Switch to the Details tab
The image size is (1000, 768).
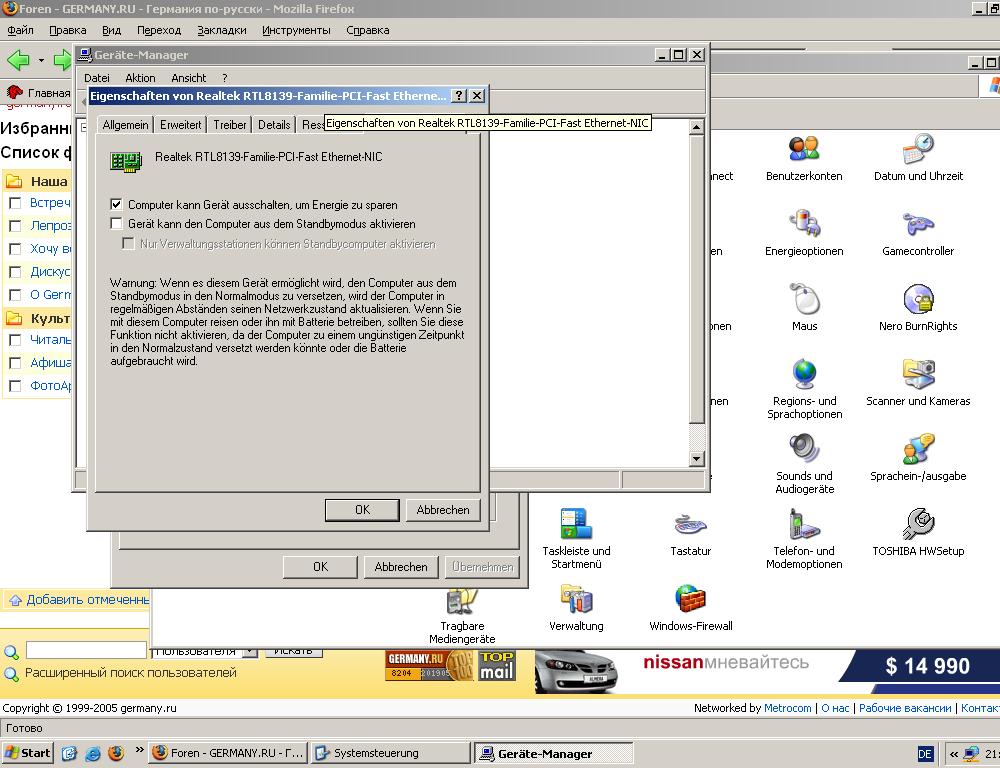(274, 125)
